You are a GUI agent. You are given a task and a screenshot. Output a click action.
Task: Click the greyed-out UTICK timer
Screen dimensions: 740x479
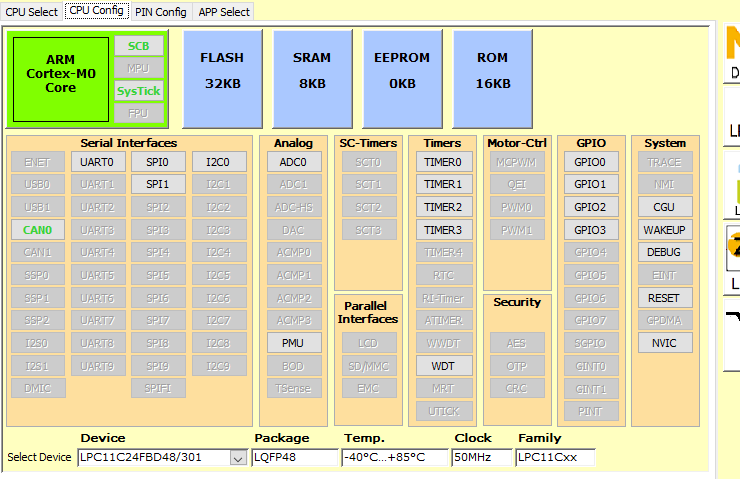click(444, 411)
